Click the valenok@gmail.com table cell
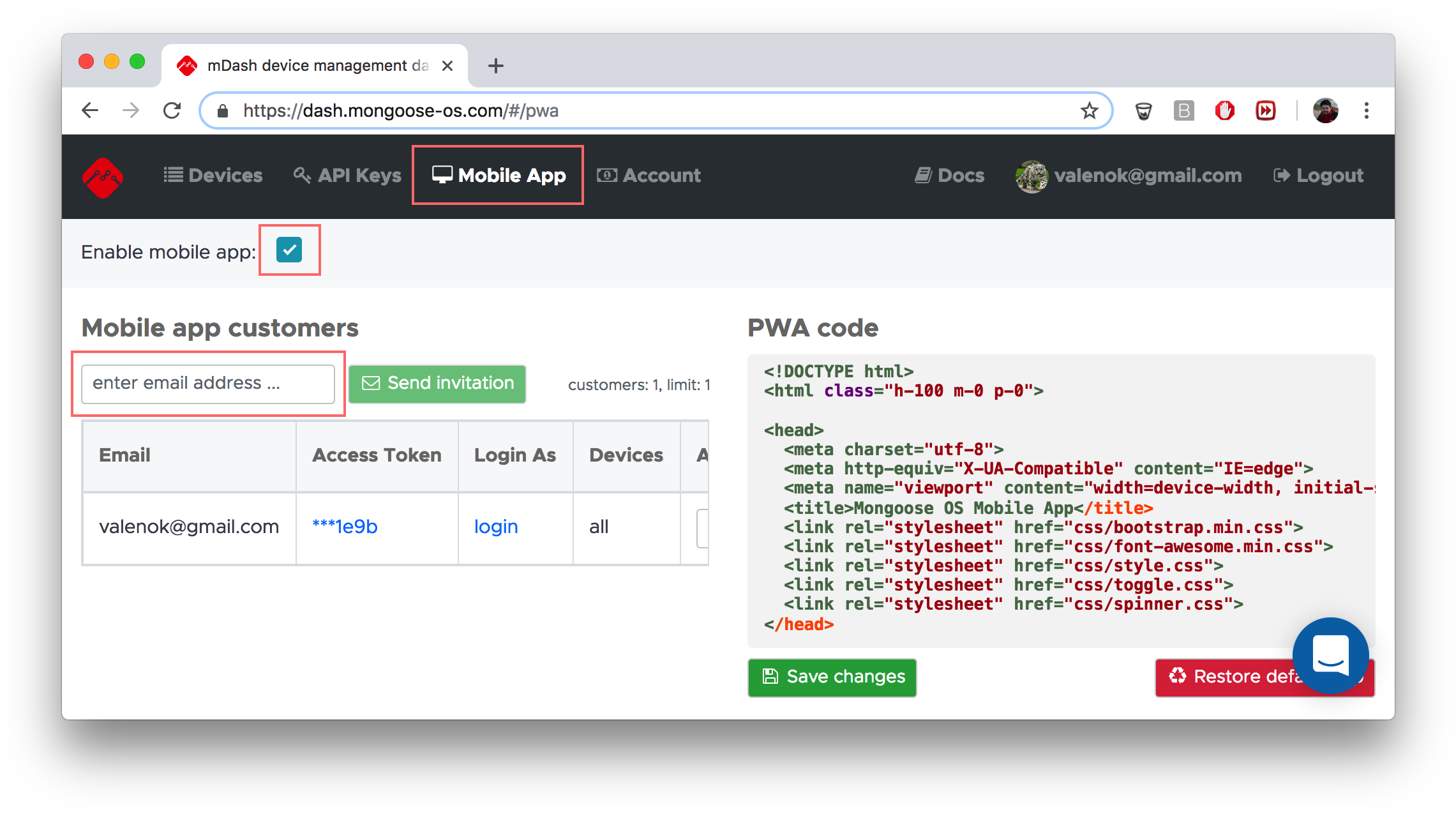1456x814 pixels. [189, 527]
